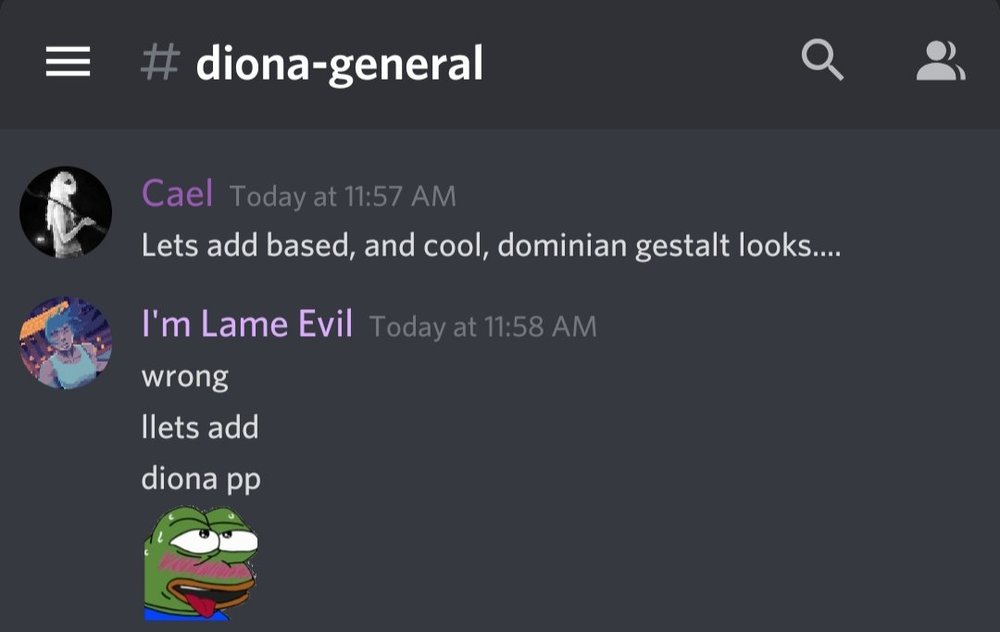Tap the hash symbol beside diona-general

click(x=159, y=62)
